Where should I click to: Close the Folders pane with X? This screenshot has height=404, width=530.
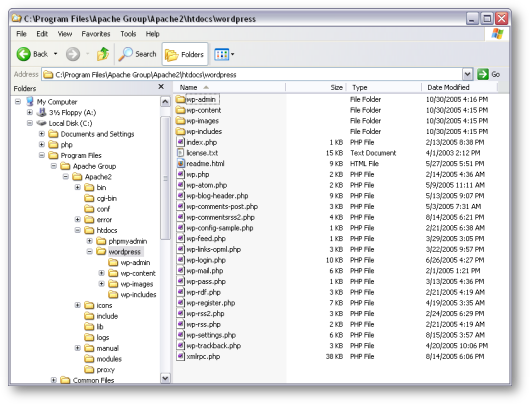[161, 87]
